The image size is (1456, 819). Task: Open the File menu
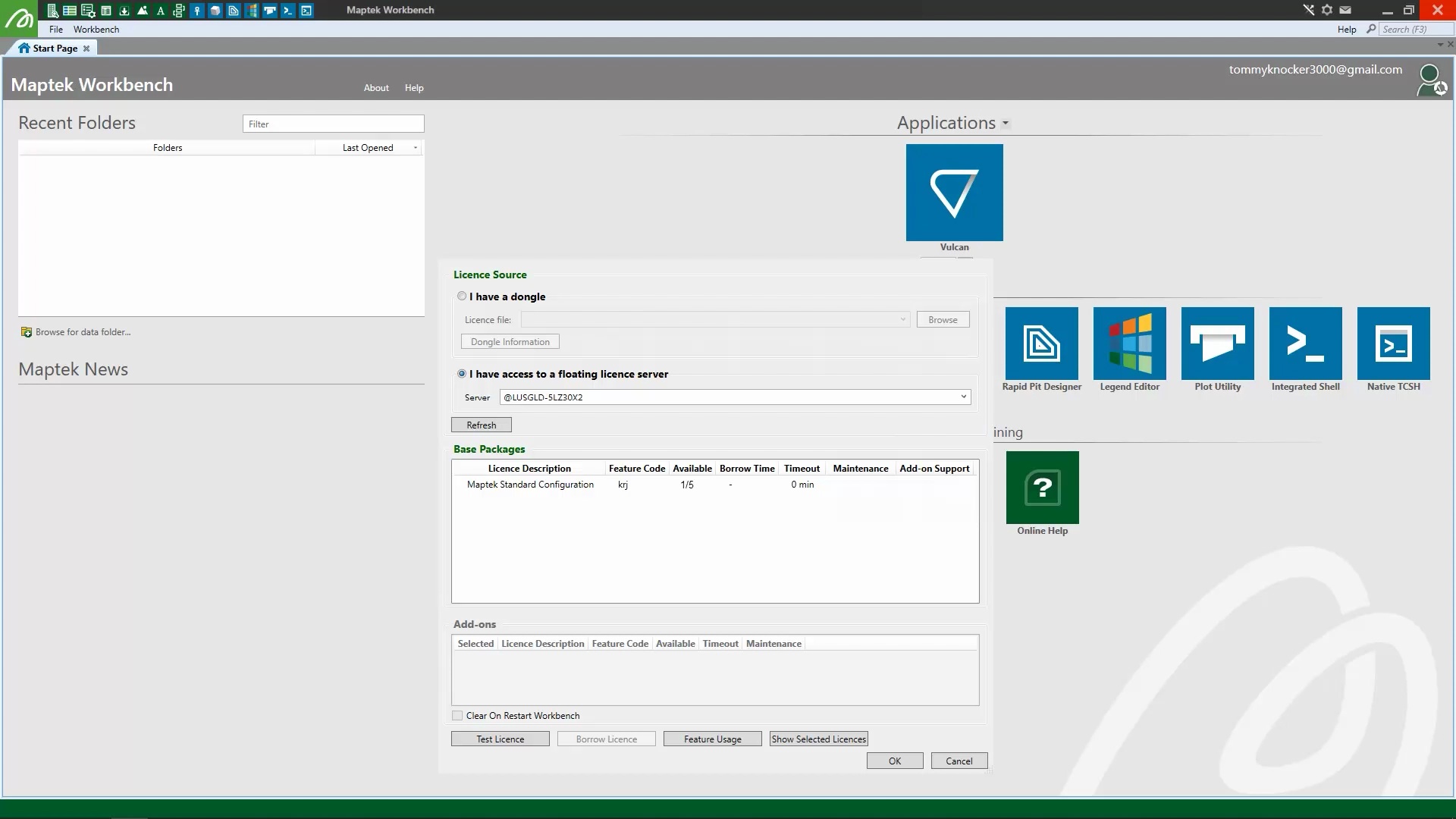pyautogui.click(x=56, y=30)
